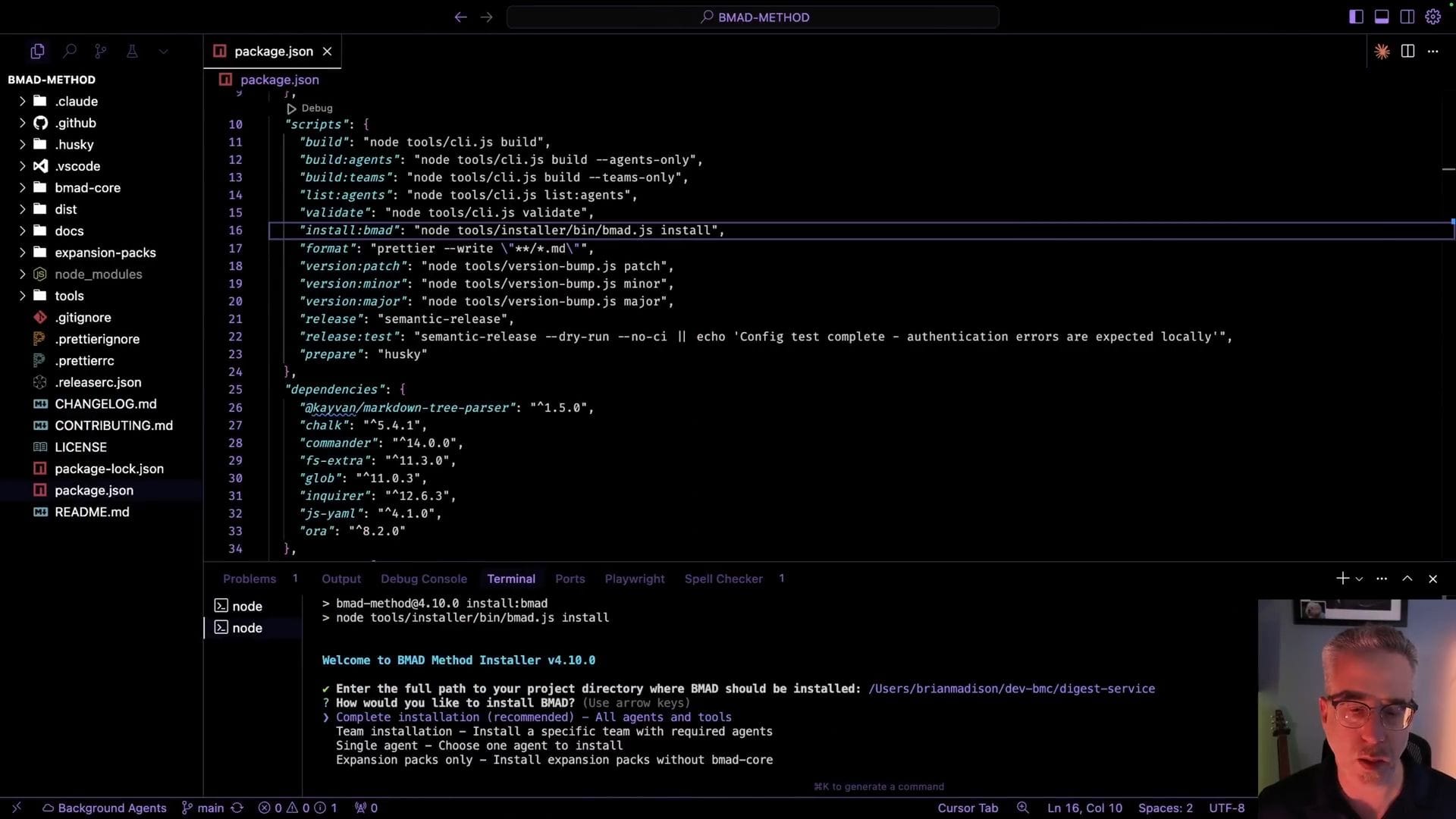Screen dimensions: 1456x819
Task: Click the Debug codelens above scripts
Action: pos(316,108)
